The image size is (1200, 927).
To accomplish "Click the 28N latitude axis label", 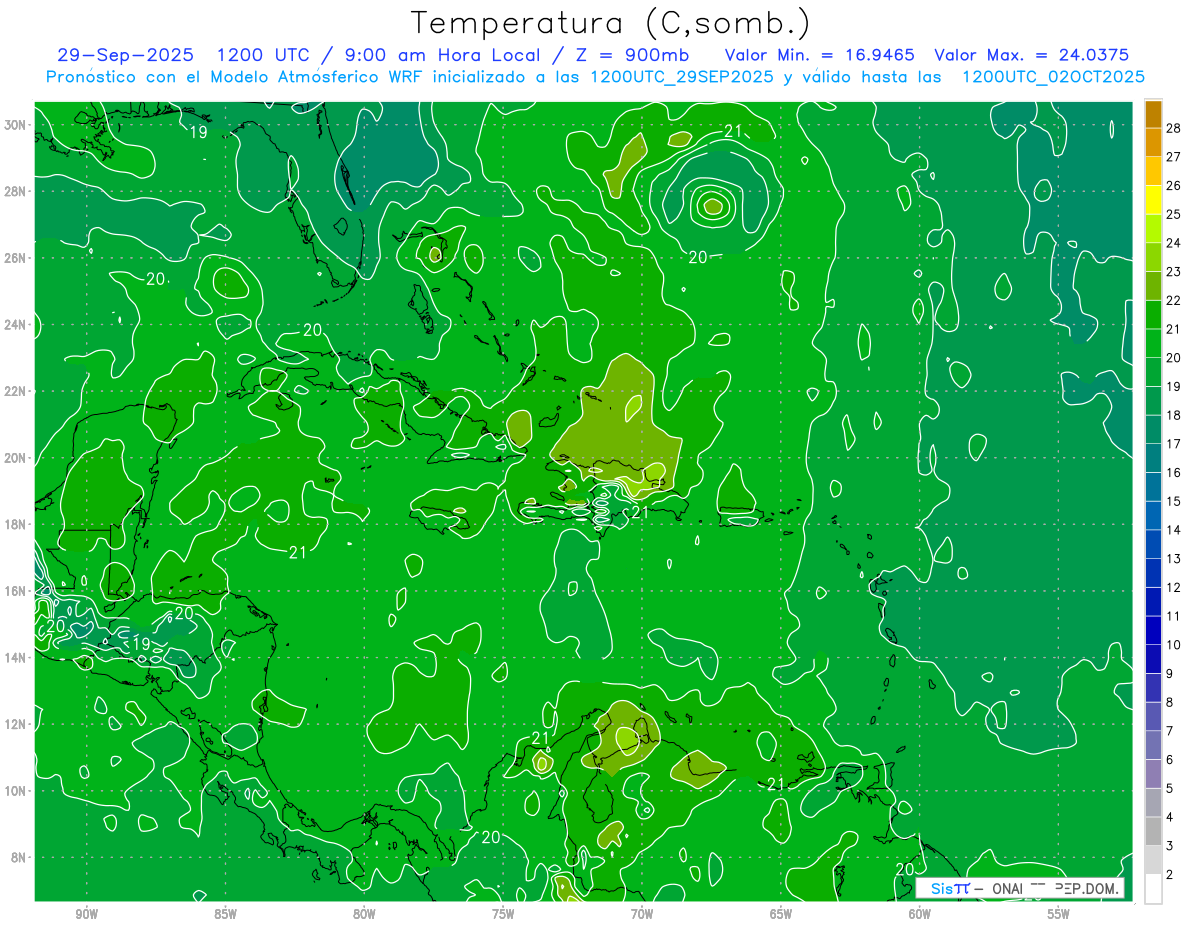I will coord(16,191).
